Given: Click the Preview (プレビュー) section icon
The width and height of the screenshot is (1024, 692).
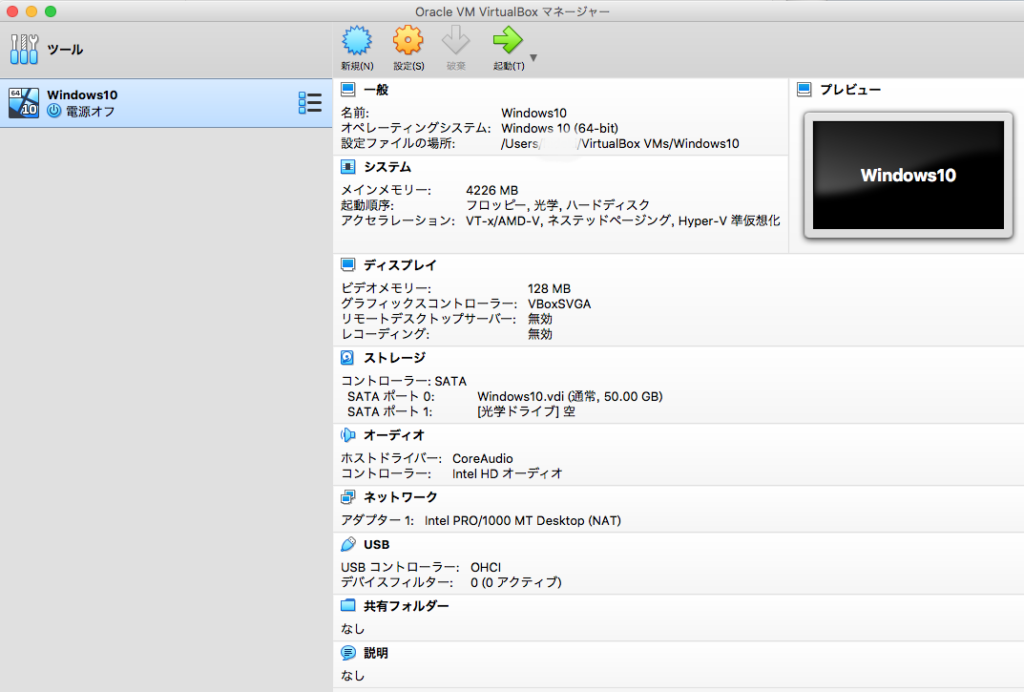Looking at the screenshot, I should click(x=805, y=89).
